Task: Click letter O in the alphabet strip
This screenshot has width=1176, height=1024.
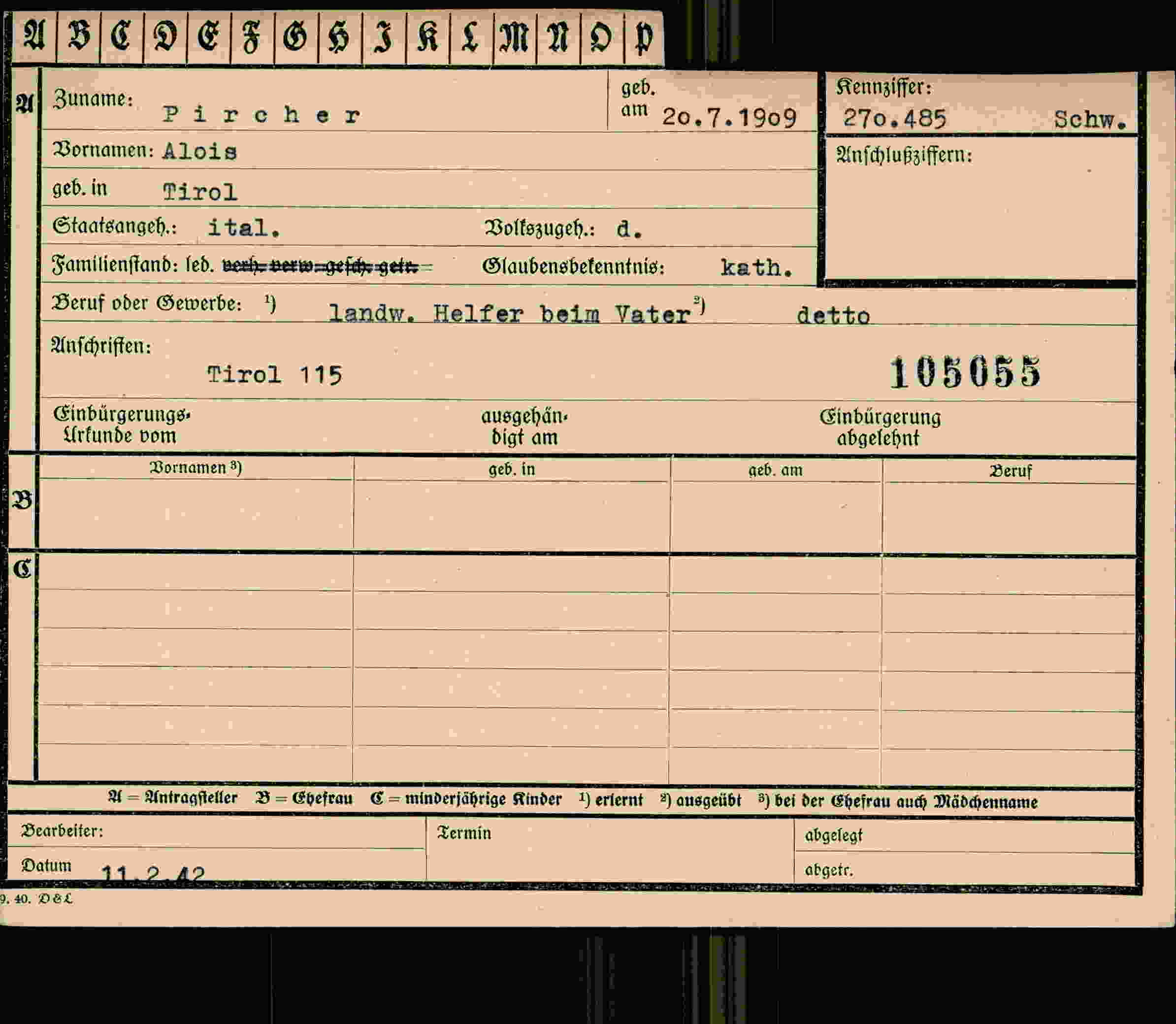Action: pyautogui.click(x=601, y=38)
